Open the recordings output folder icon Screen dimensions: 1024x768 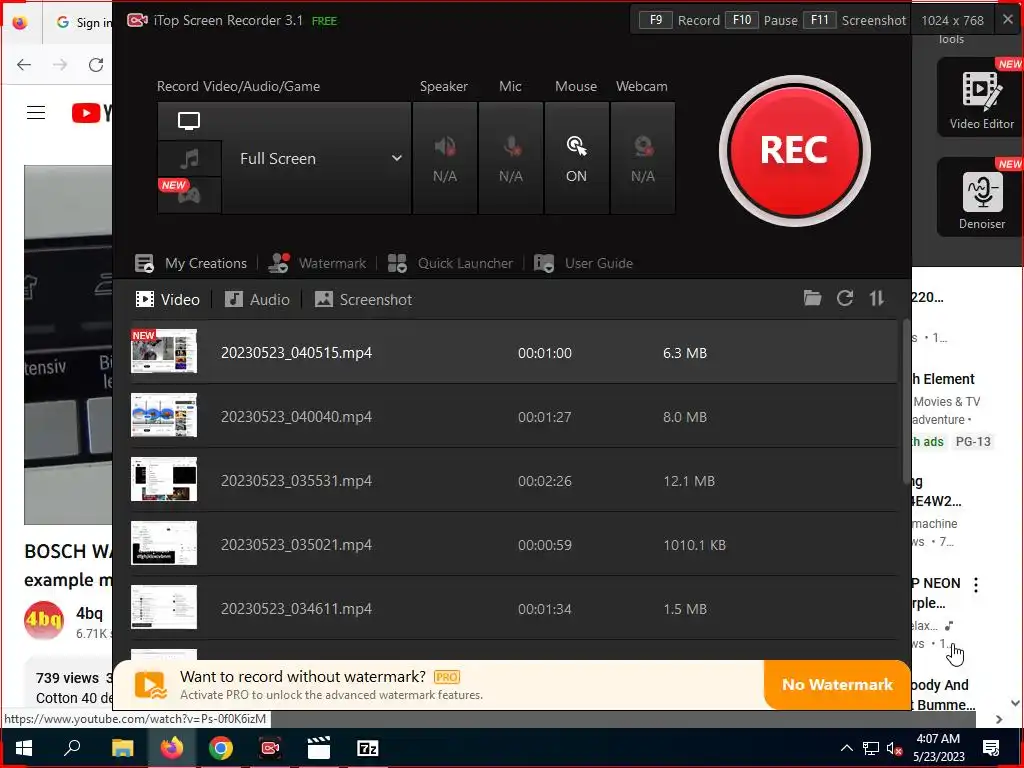click(812, 298)
